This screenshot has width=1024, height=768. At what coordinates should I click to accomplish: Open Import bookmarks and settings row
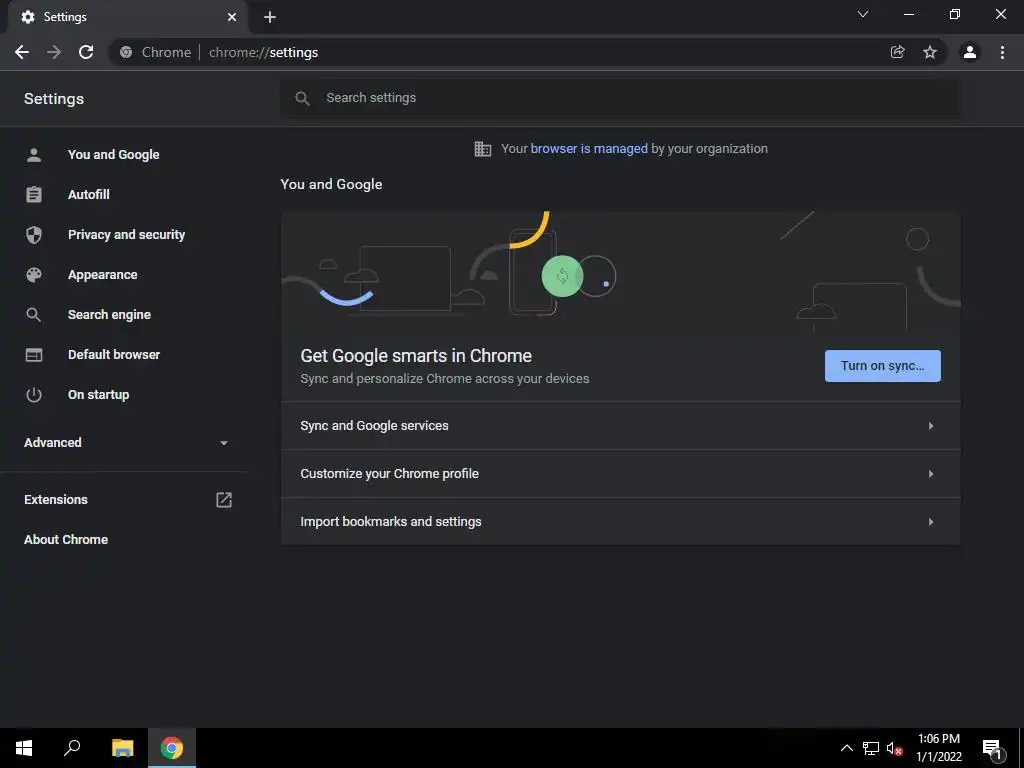click(620, 521)
